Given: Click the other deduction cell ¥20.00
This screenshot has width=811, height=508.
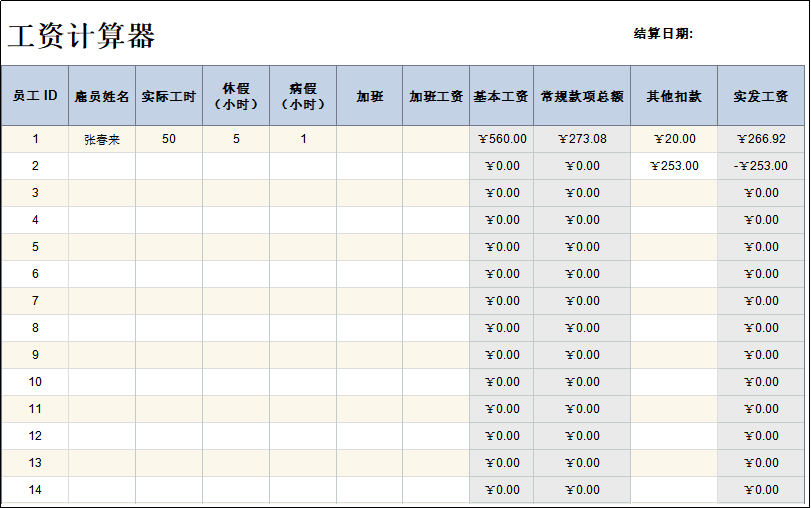Looking at the screenshot, I should pos(674,139).
